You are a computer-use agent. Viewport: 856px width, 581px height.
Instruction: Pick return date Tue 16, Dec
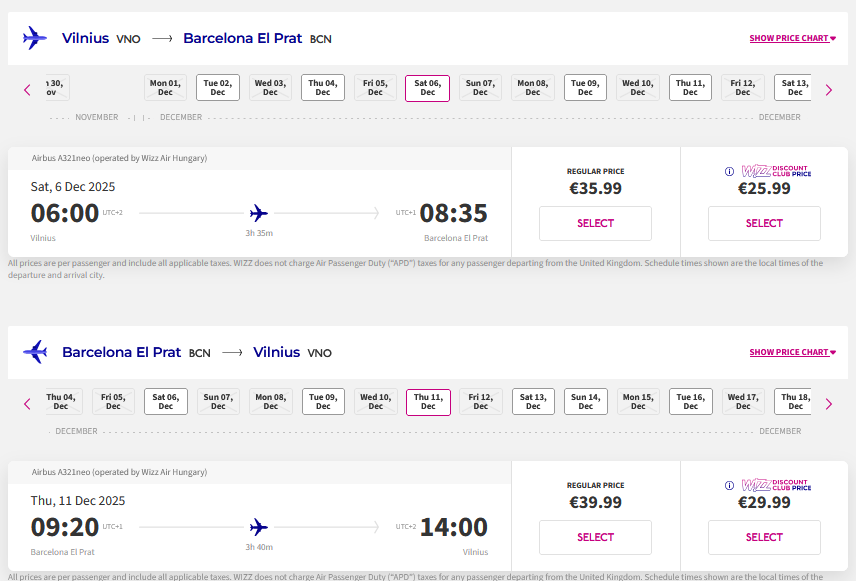point(690,402)
